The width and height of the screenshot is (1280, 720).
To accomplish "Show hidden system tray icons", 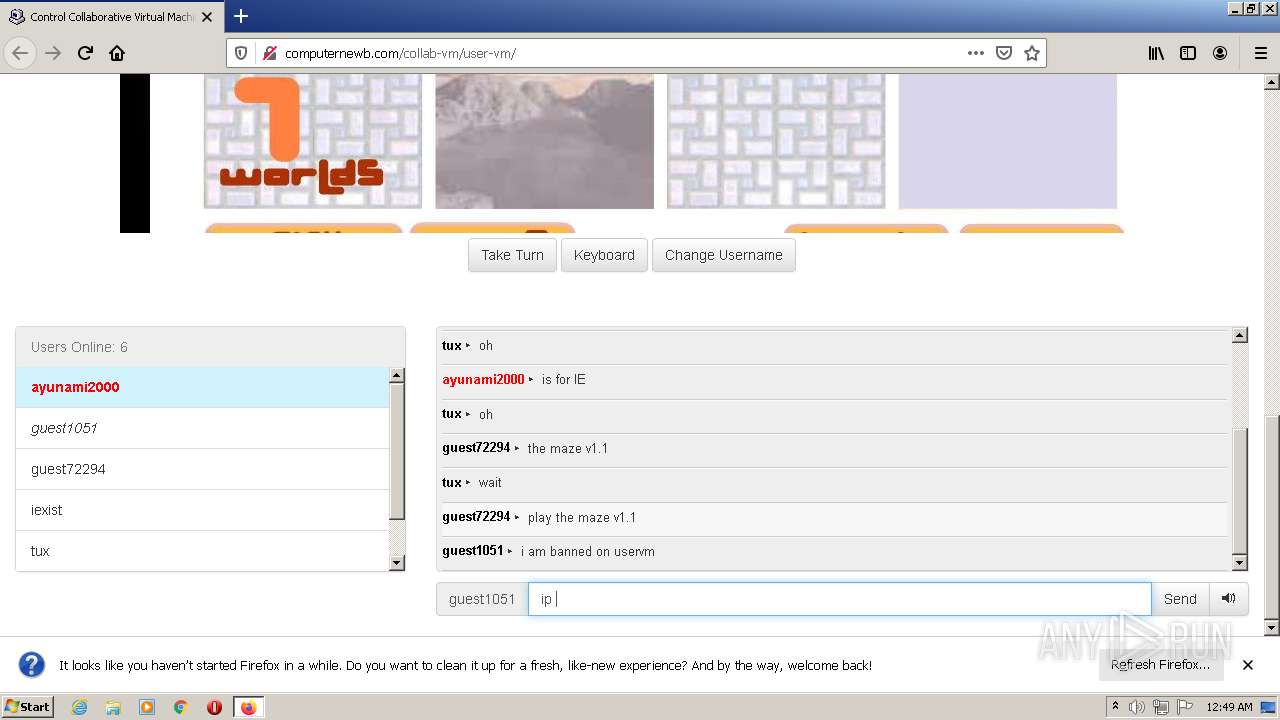I will (1115, 707).
